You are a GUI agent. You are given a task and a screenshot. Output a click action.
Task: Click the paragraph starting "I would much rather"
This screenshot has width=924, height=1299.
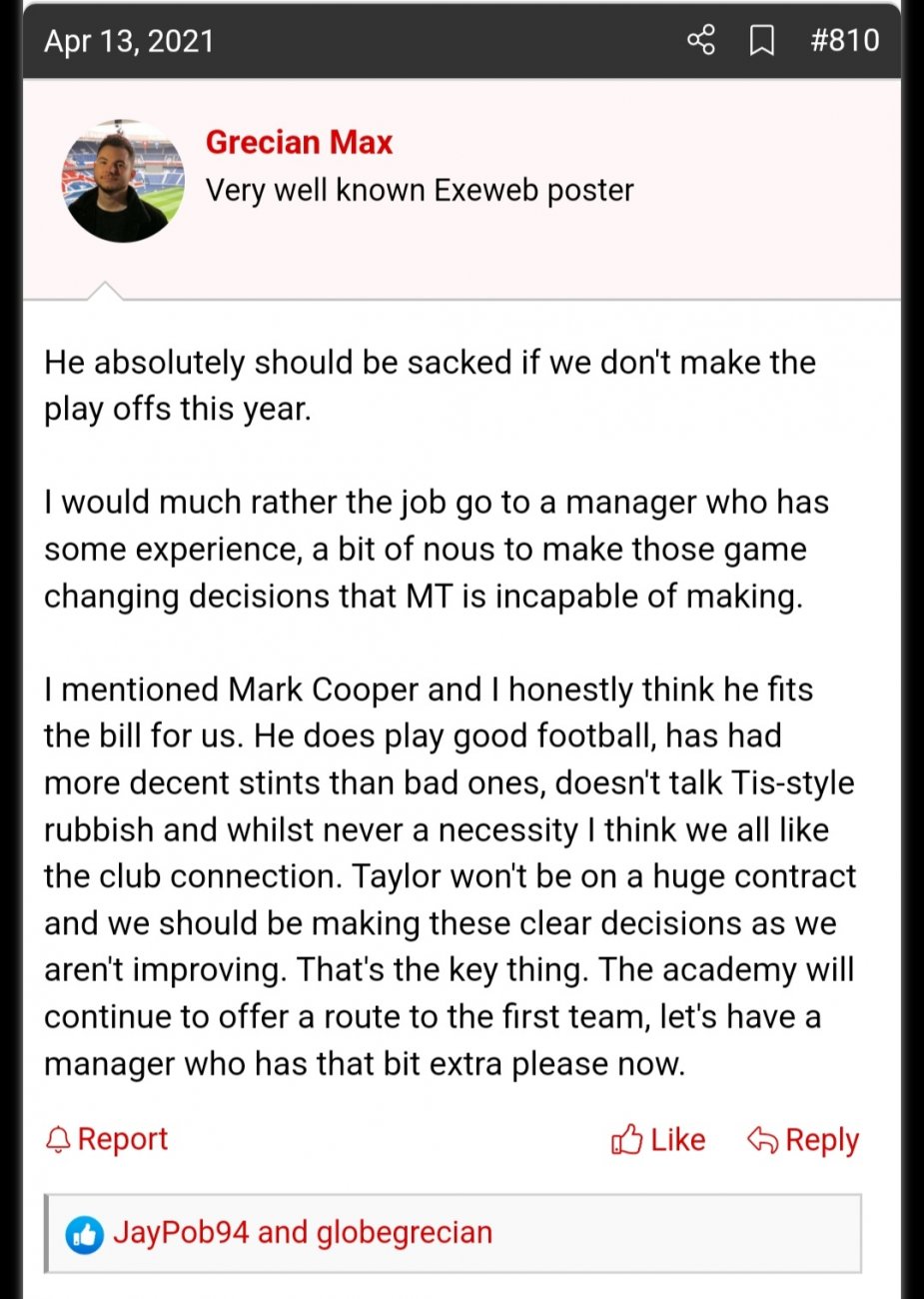437,549
